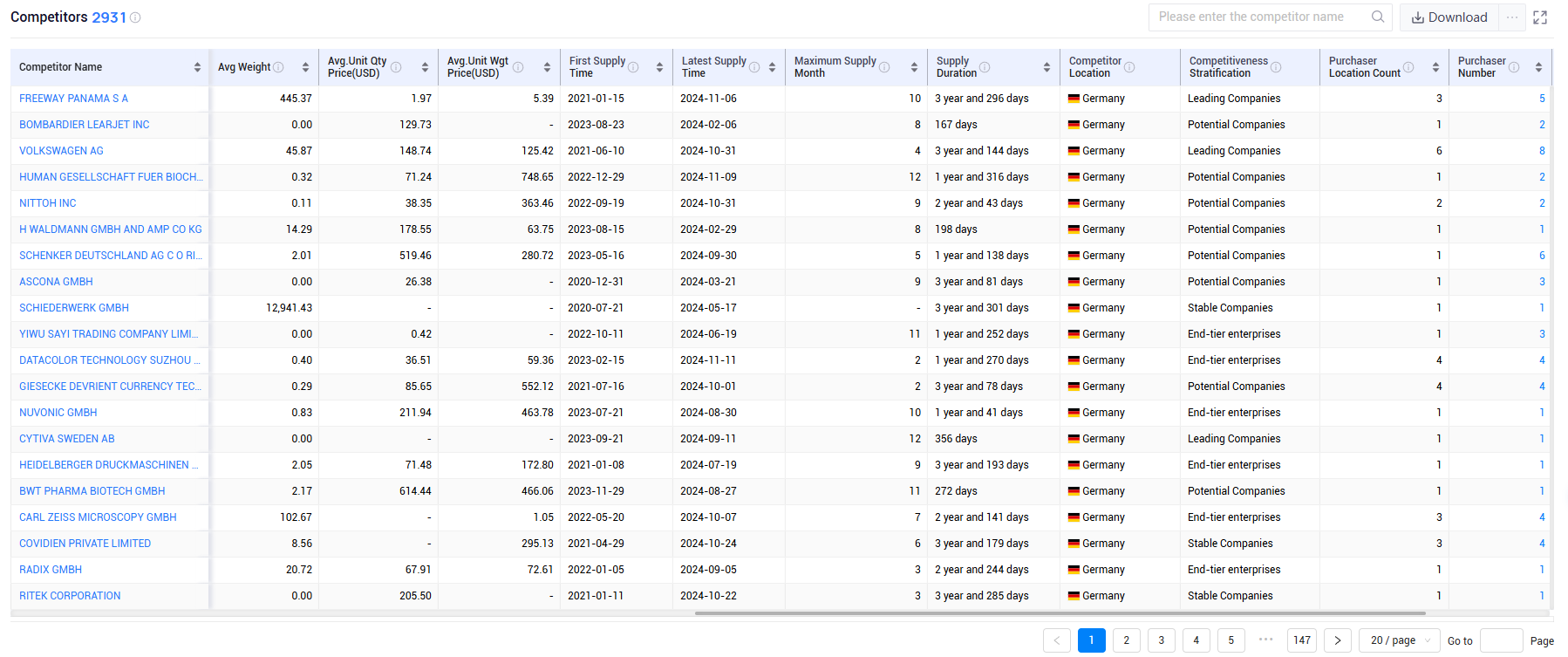Select the 748.65 unit weight price cell
The image size is (1568, 657).
pos(537,177)
